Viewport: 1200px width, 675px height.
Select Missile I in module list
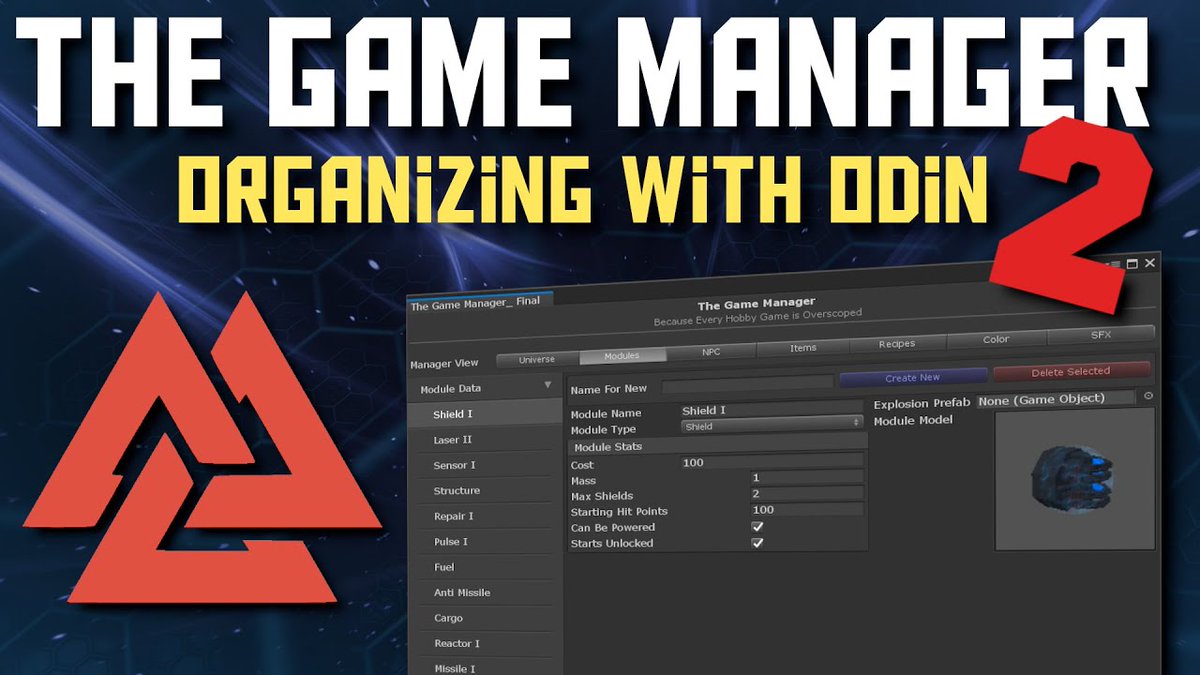[x=487, y=668]
